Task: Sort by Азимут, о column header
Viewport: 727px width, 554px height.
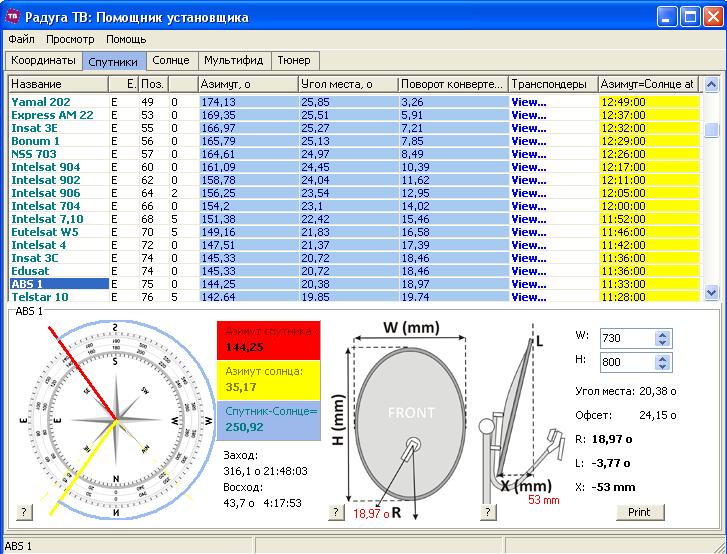Action: pos(248,84)
